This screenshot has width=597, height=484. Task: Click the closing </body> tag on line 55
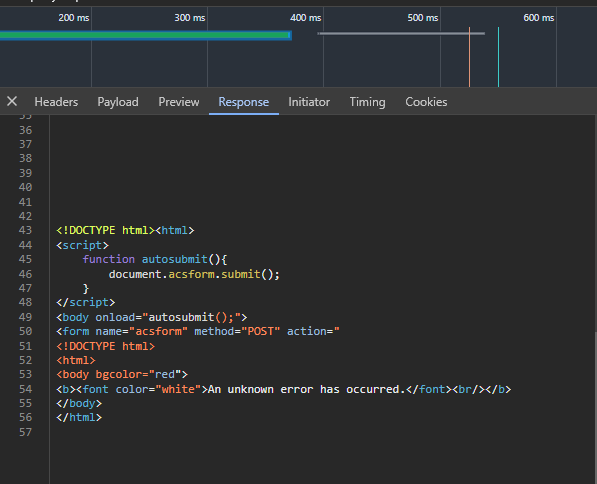pyautogui.click(x=79, y=403)
